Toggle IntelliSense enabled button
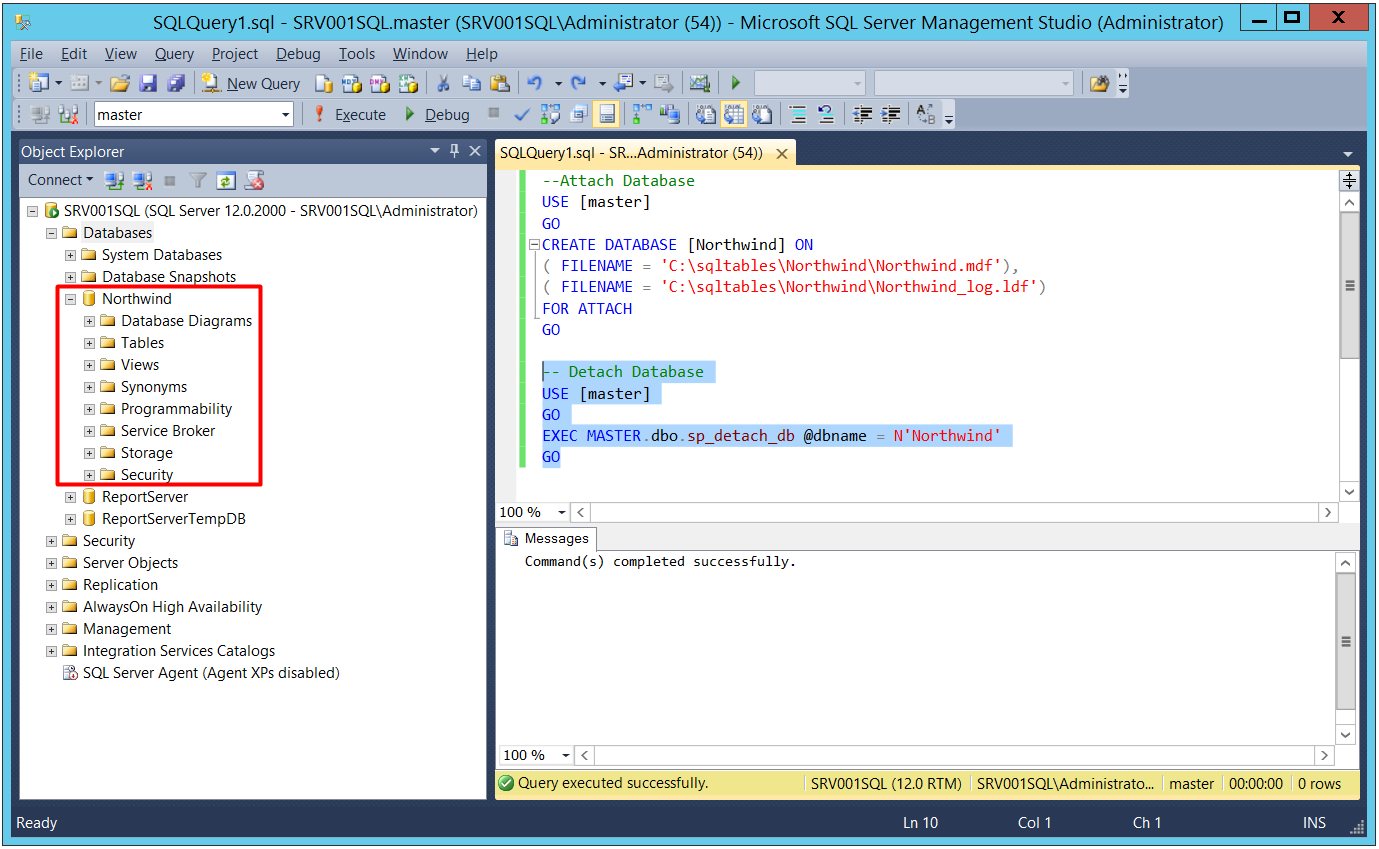The image size is (1379, 849). (x=606, y=114)
